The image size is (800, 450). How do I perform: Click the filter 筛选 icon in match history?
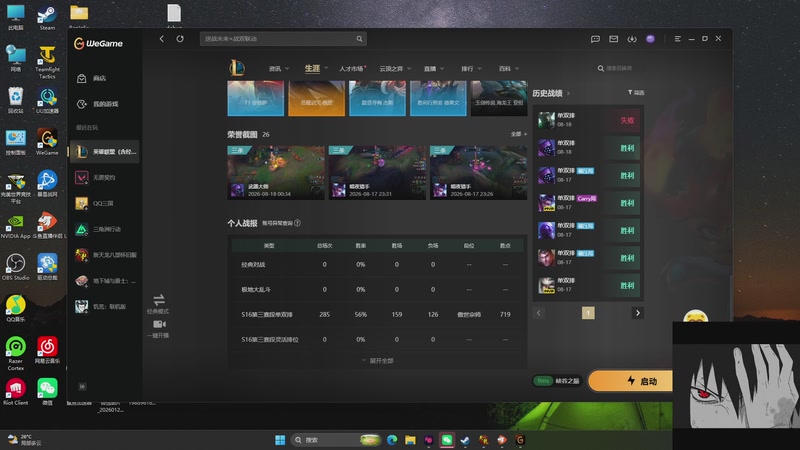(x=636, y=92)
